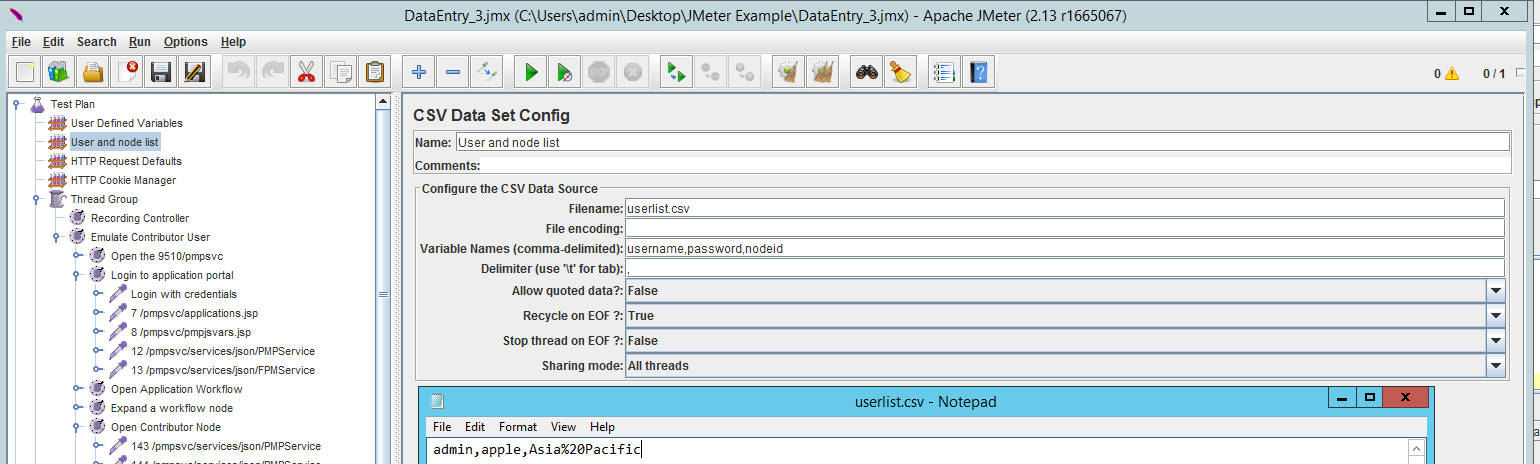Open the Function Helper dialog icon
Viewport: 1540px width, 464px height.
945,72
